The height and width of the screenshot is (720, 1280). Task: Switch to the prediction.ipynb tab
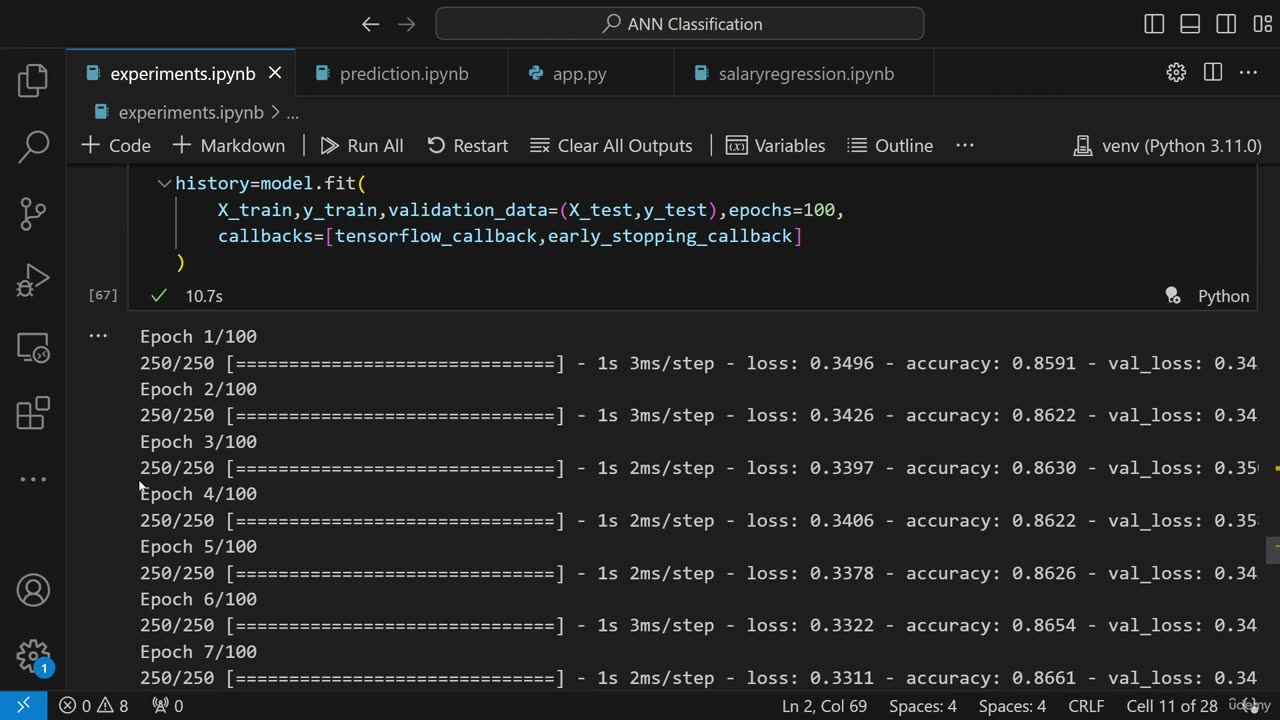pos(402,73)
